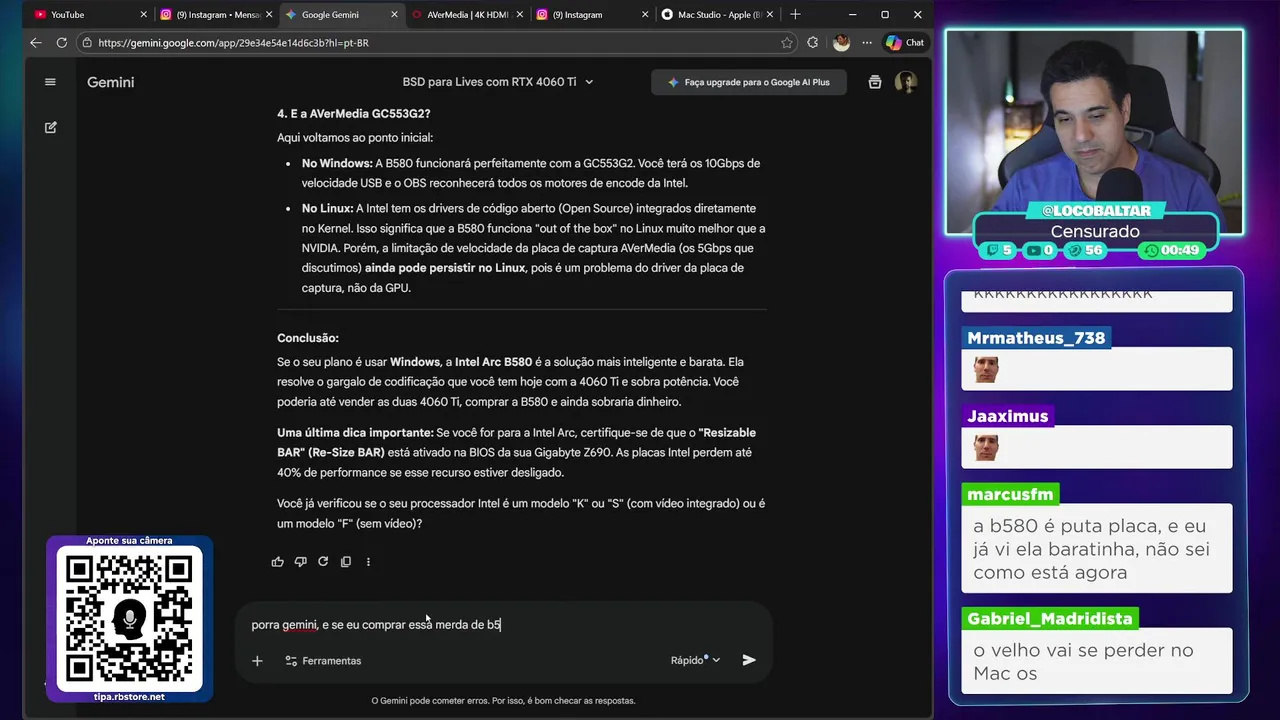Click the 00:49 timer badge
This screenshot has width=1280, height=720.
point(1172,250)
